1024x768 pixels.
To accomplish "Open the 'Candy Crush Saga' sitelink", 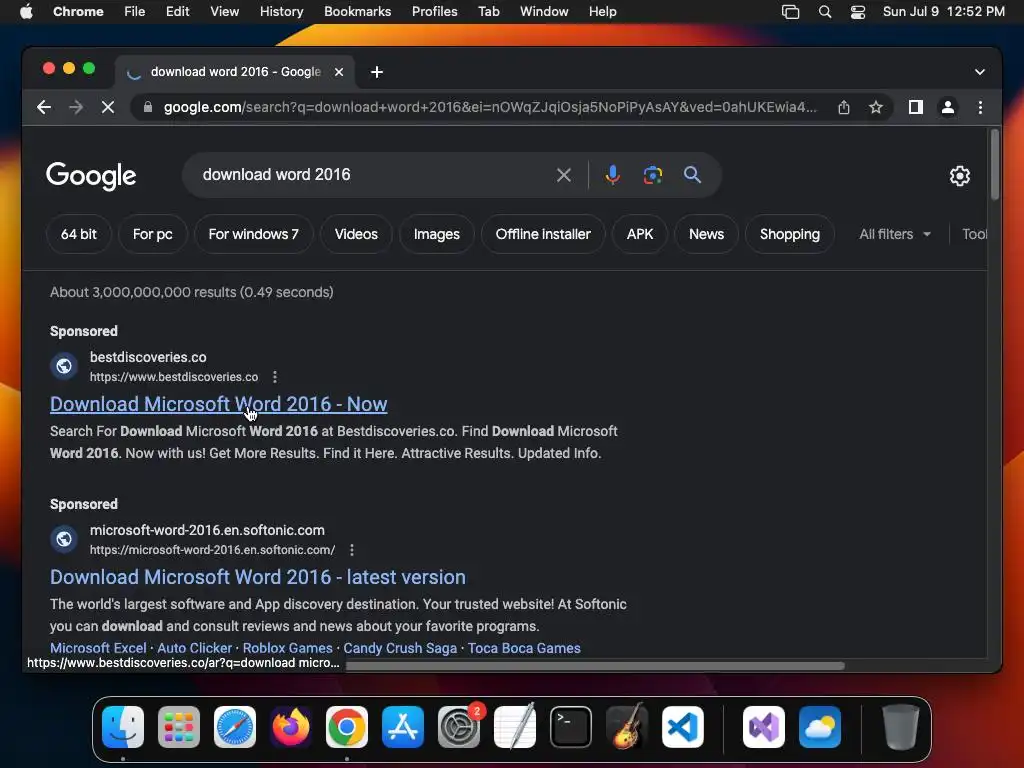I will (400, 648).
